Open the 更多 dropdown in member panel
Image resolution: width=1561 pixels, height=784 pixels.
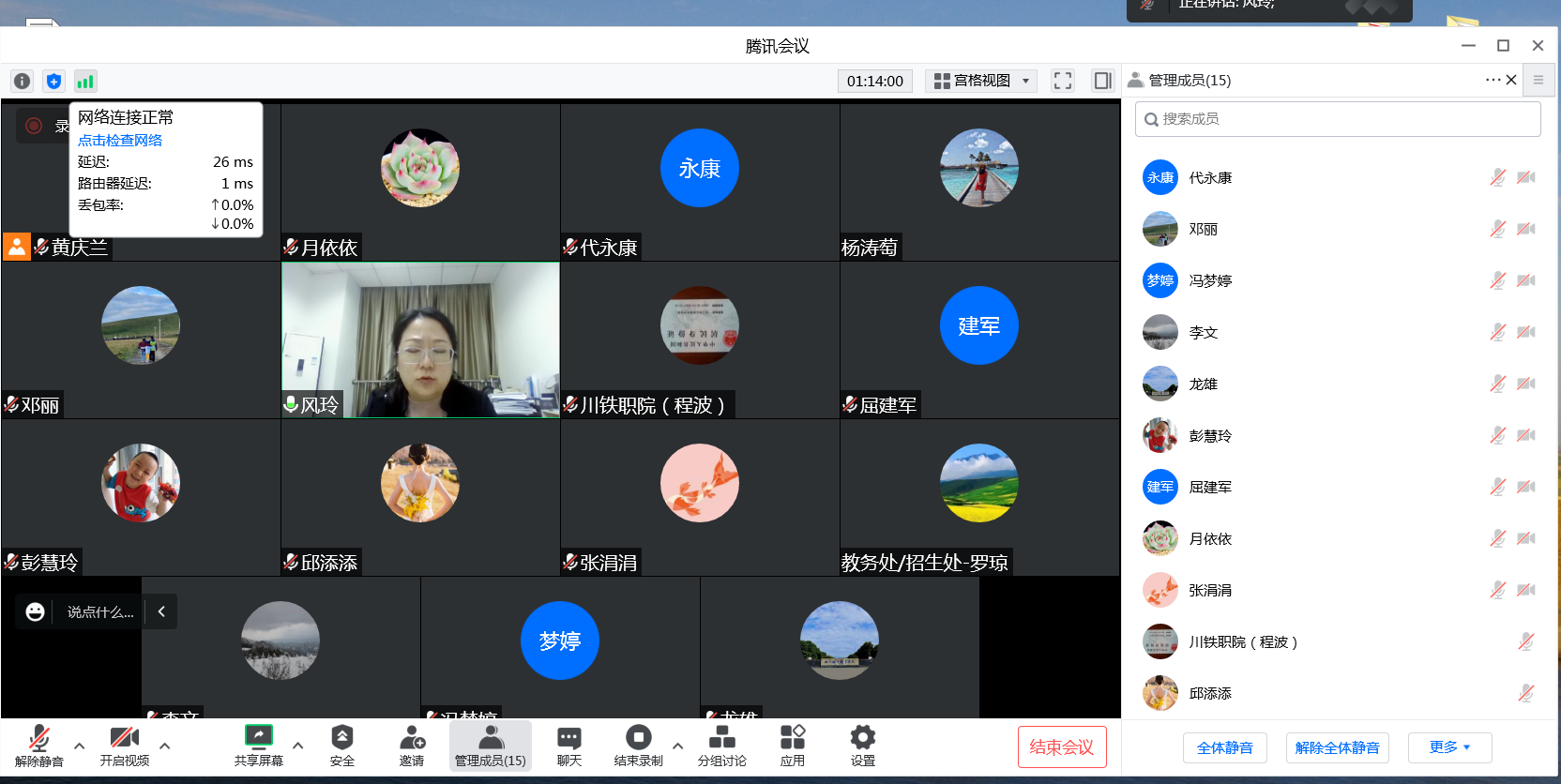1448,747
